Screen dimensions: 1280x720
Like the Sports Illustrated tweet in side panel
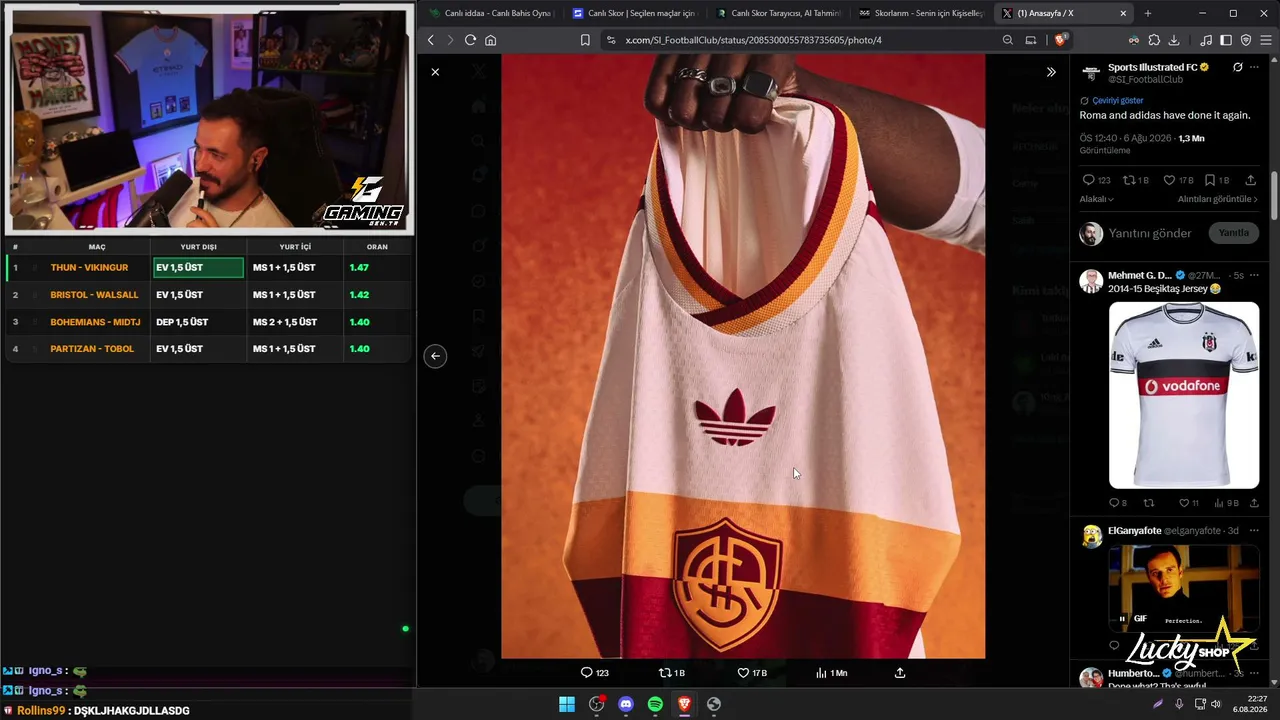pyautogui.click(x=1178, y=180)
